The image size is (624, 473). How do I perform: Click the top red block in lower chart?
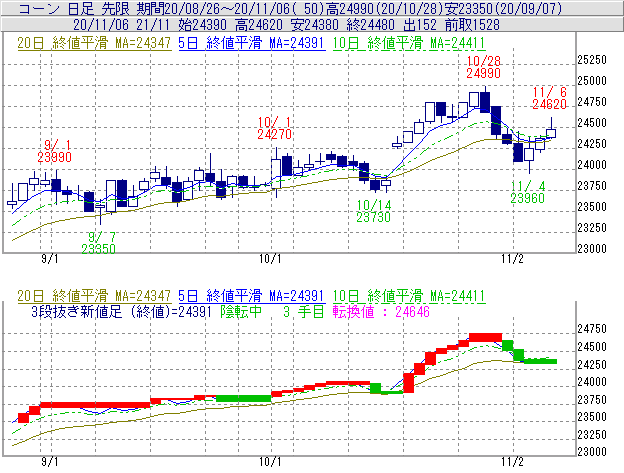pos(486,337)
